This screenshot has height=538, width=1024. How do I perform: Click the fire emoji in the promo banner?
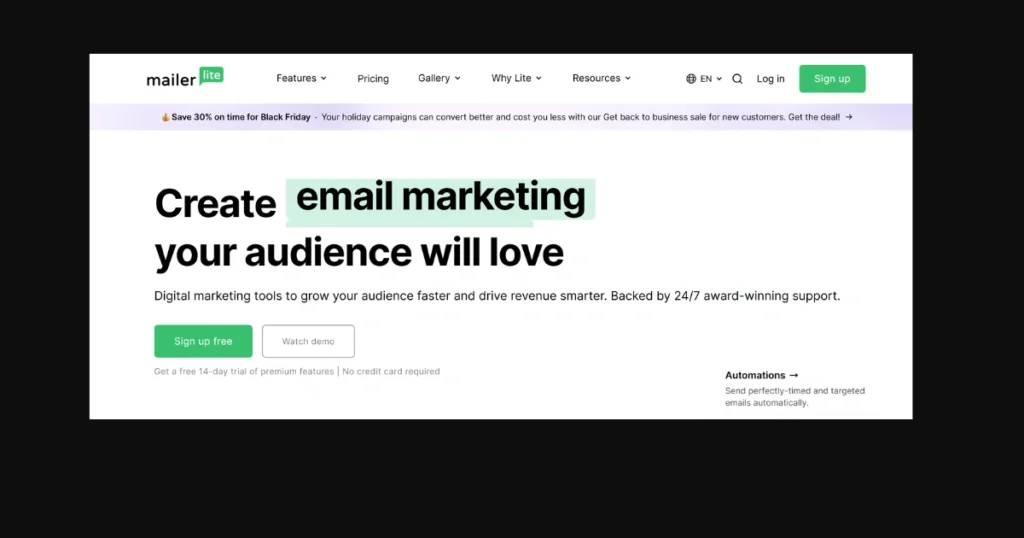166,117
